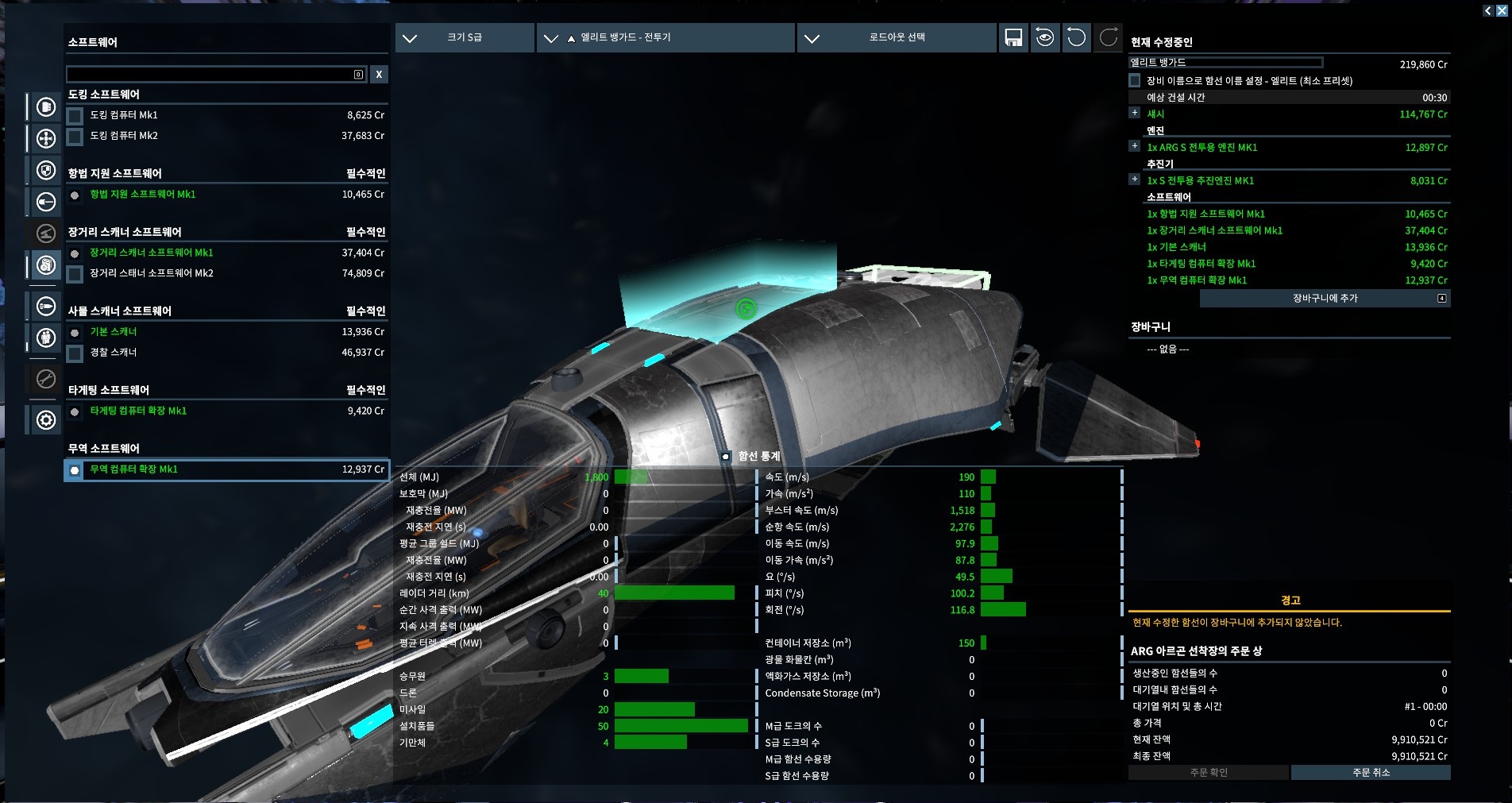The image size is (1512, 803).
Task: Check 경찰 스캐너
Action: 75,353
